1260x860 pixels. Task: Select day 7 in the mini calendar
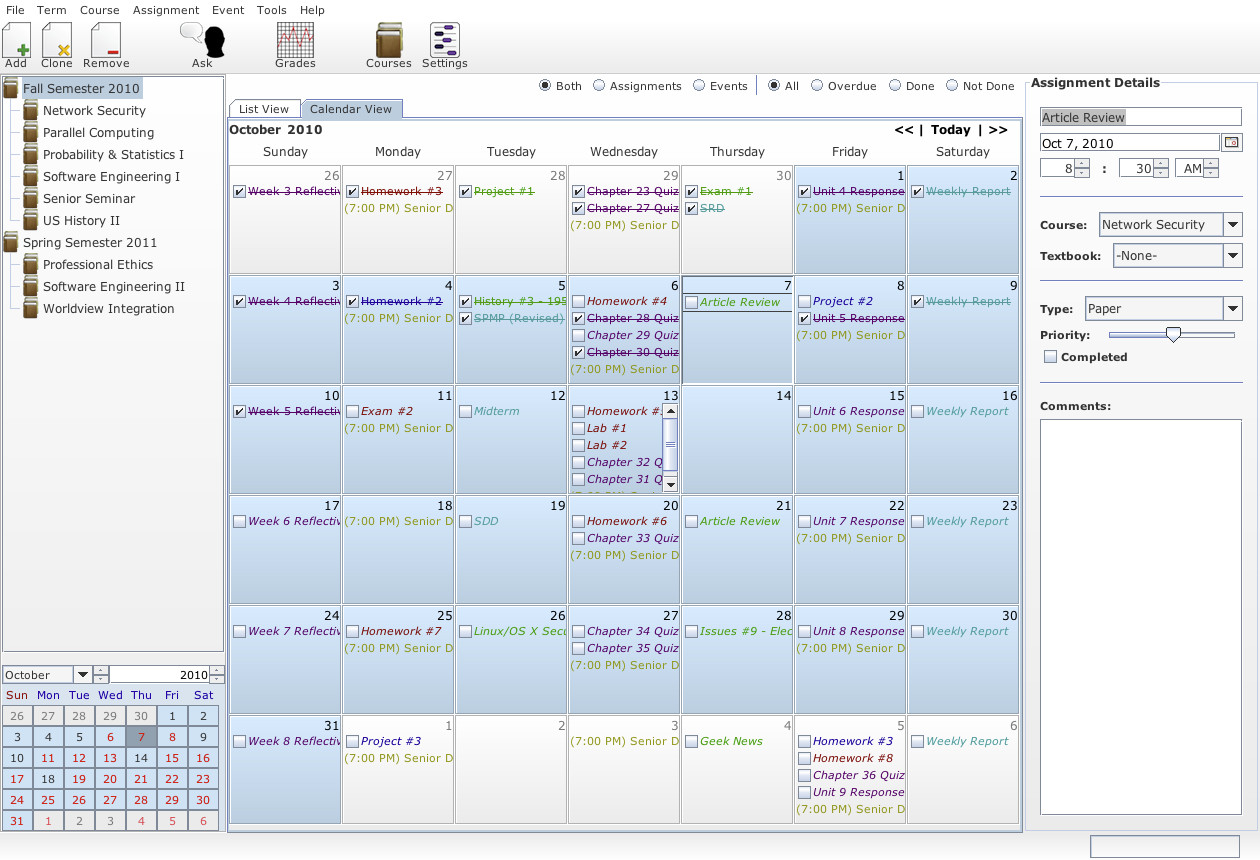click(x=141, y=737)
